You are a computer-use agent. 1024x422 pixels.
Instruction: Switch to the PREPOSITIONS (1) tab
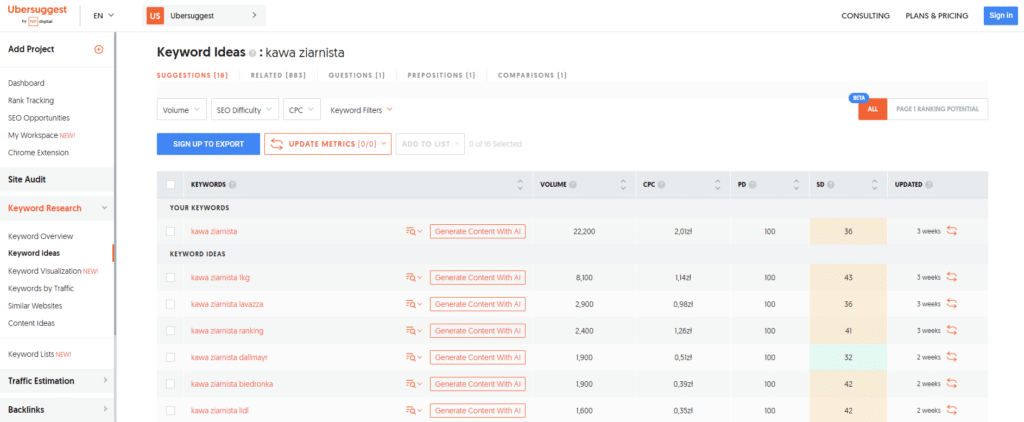pyautogui.click(x=441, y=75)
